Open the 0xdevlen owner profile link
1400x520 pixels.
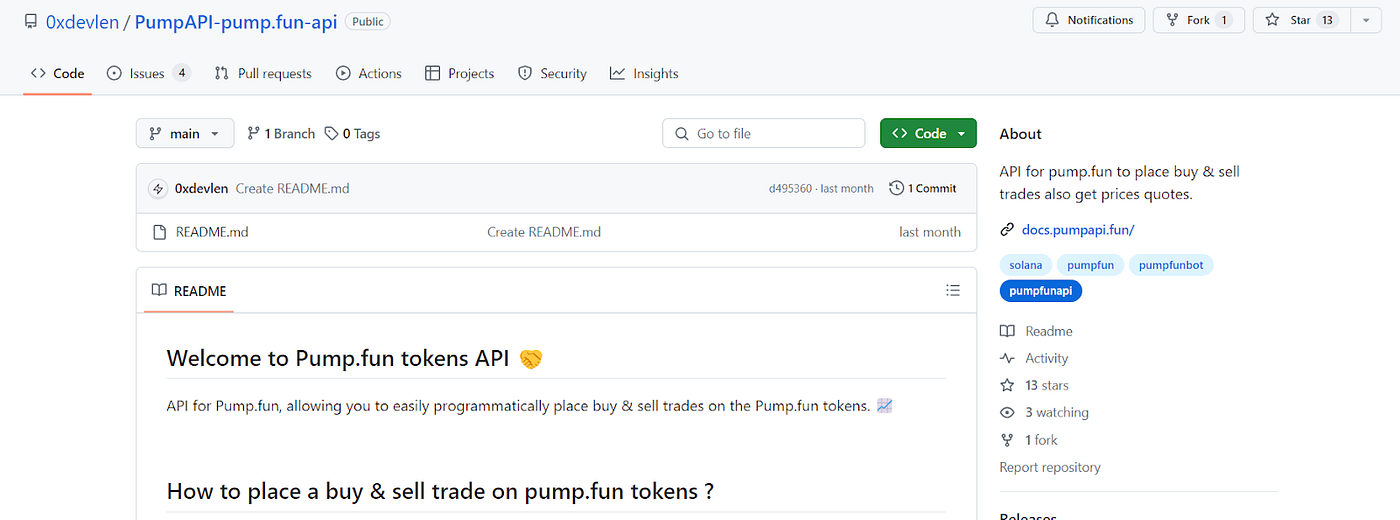coord(82,21)
